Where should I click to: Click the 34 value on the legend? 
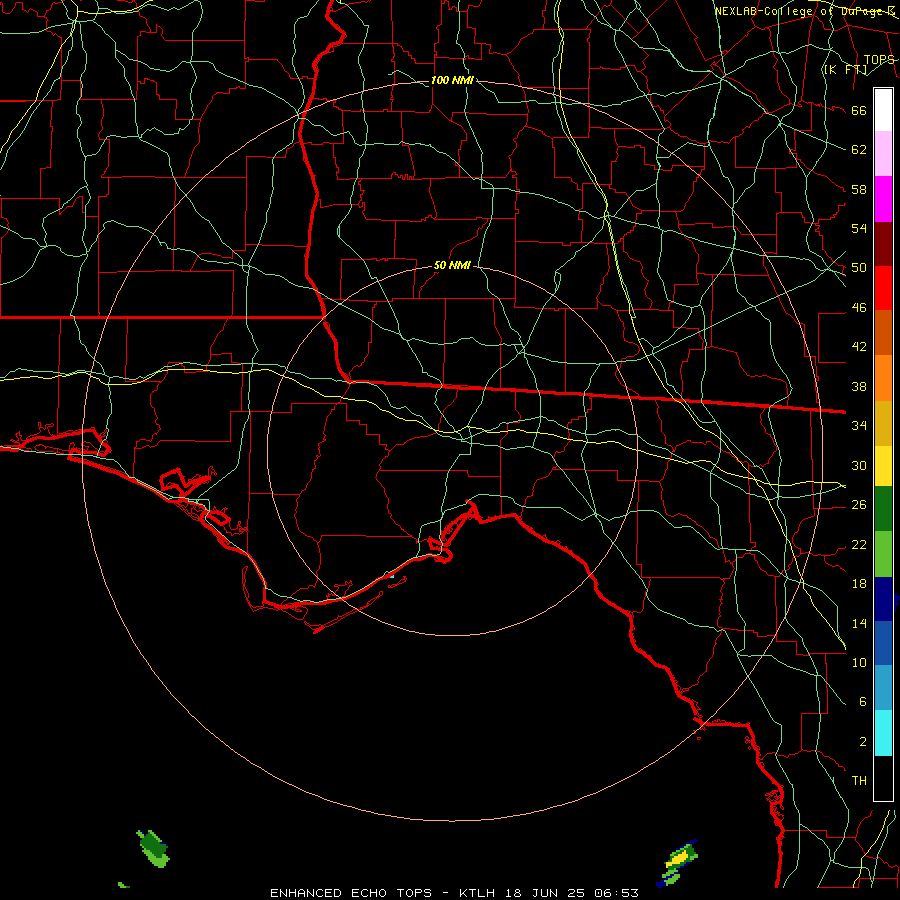859,426
